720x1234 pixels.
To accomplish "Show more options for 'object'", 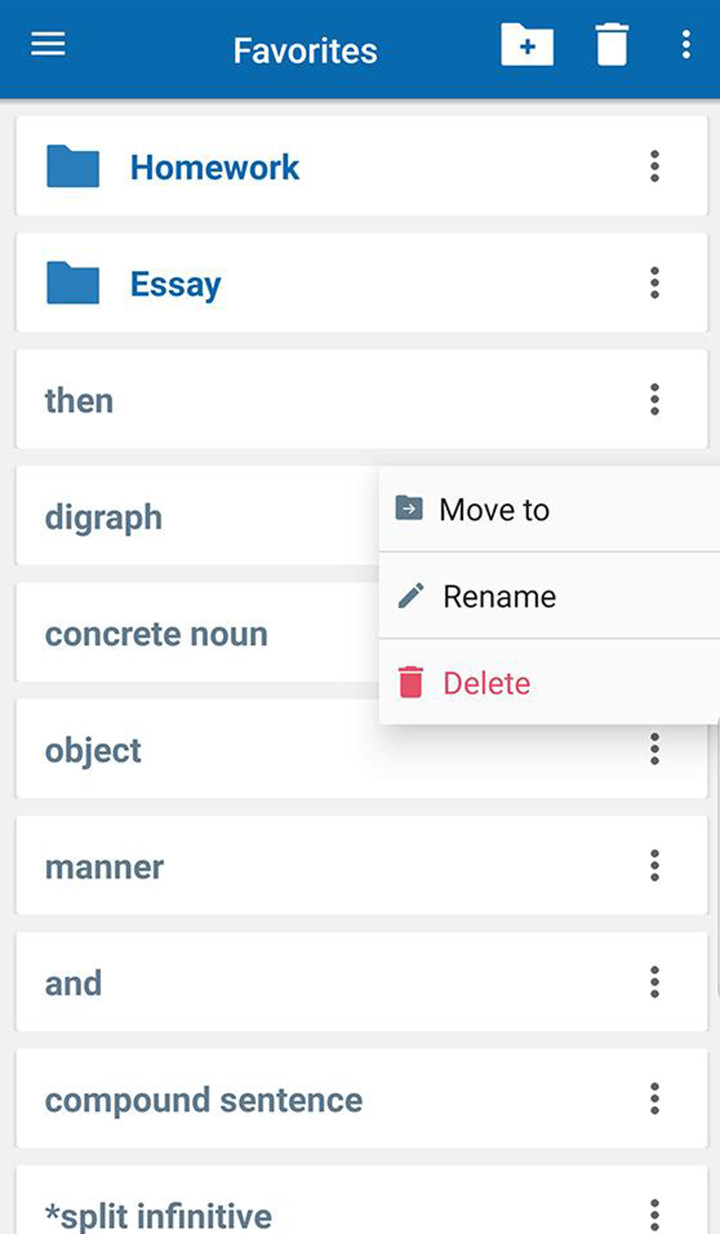I will (654, 749).
